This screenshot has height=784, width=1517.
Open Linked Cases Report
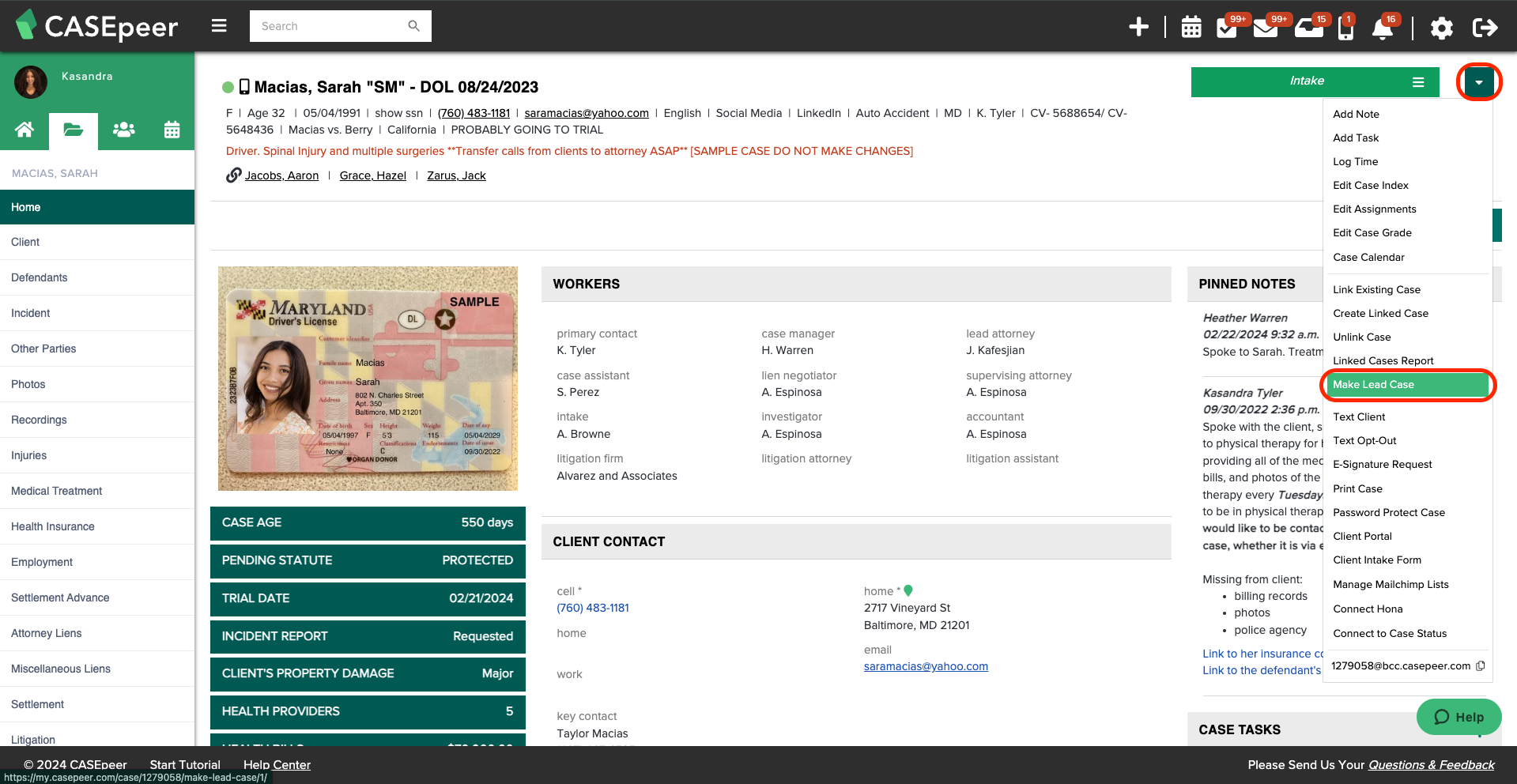coord(1383,360)
